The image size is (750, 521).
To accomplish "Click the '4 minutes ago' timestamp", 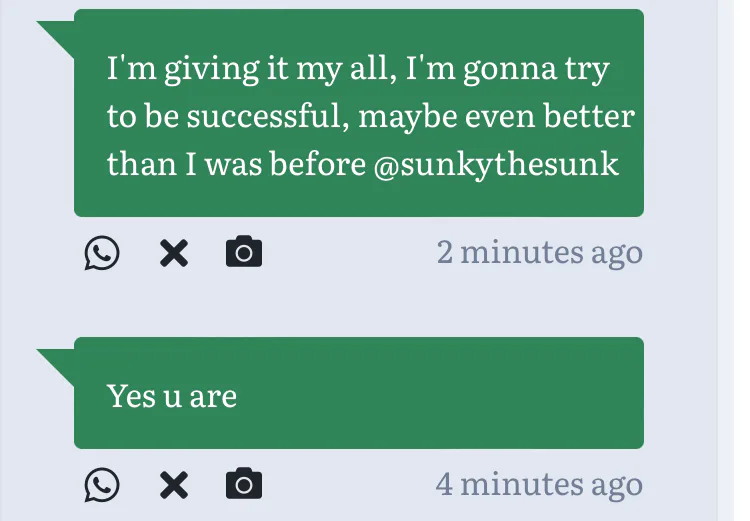I will click(539, 484).
